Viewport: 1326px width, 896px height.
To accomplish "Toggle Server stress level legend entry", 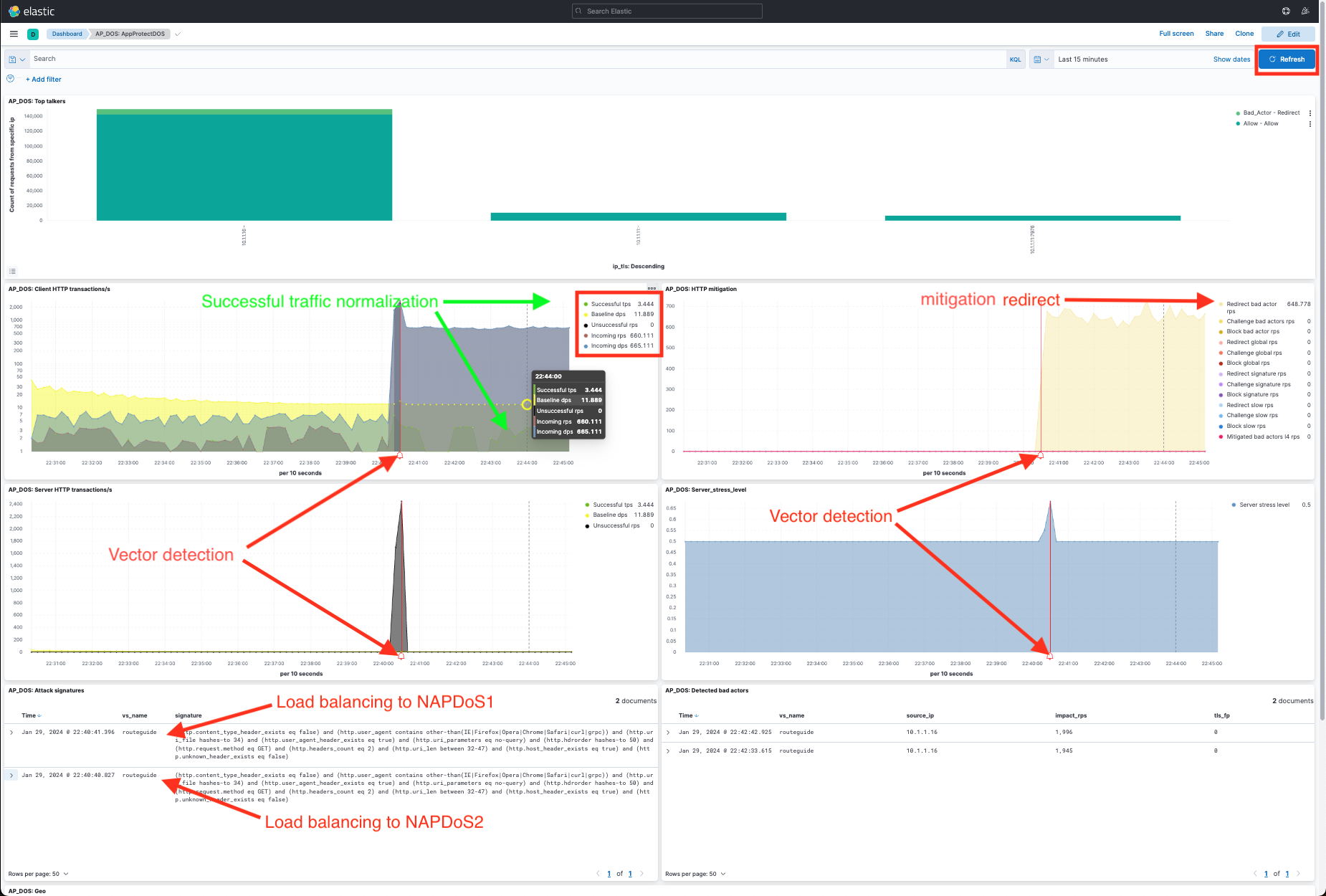I will 1264,505.
